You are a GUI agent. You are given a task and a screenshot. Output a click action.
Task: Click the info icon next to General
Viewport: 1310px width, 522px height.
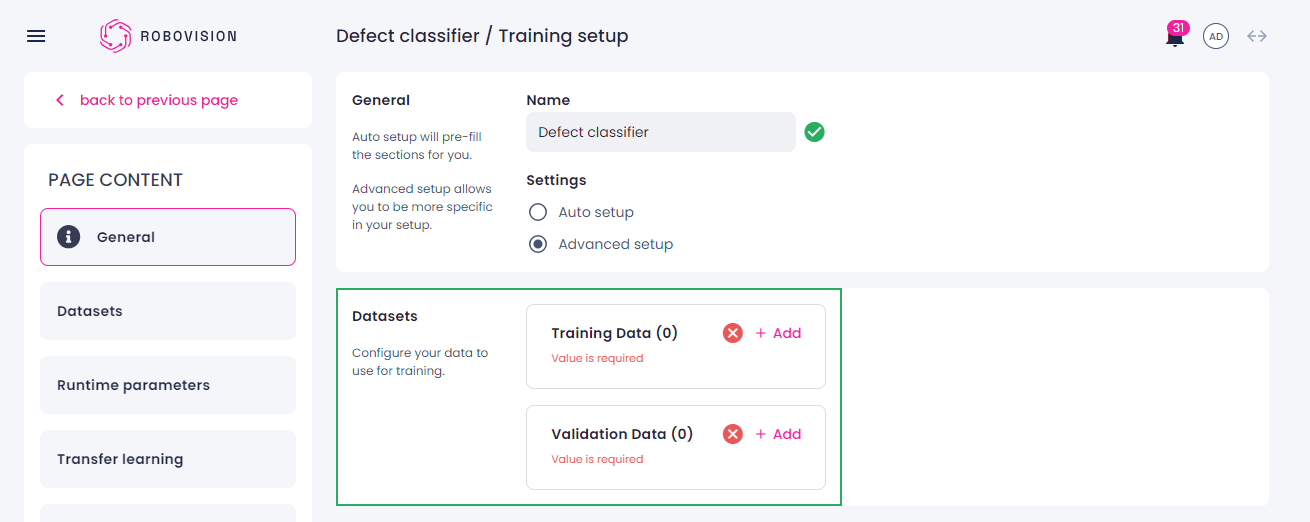click(69, 237)
